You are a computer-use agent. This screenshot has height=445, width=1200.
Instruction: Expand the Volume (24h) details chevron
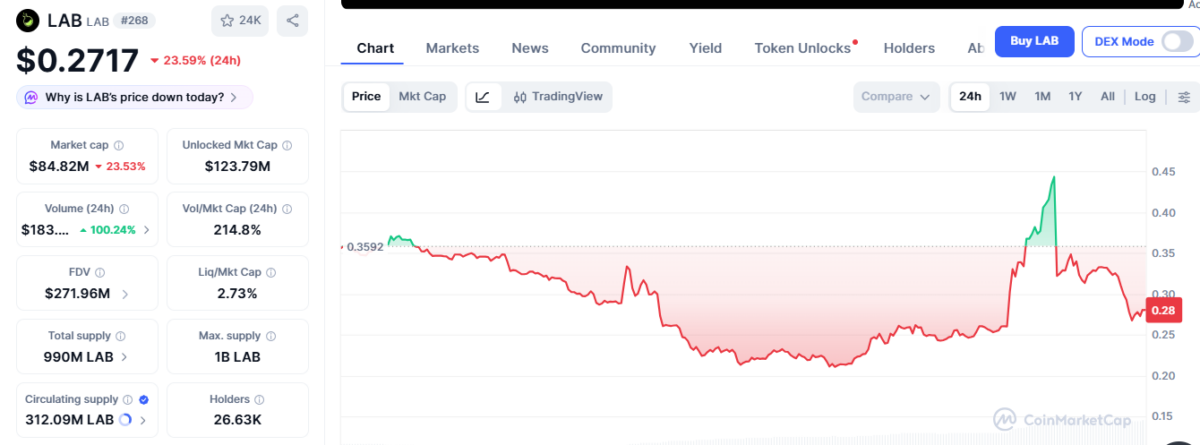tap(147, 230)
